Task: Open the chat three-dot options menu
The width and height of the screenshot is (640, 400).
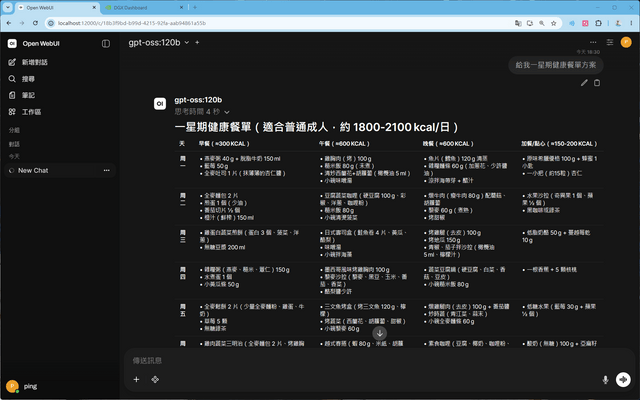Action: tap(593, 42)
